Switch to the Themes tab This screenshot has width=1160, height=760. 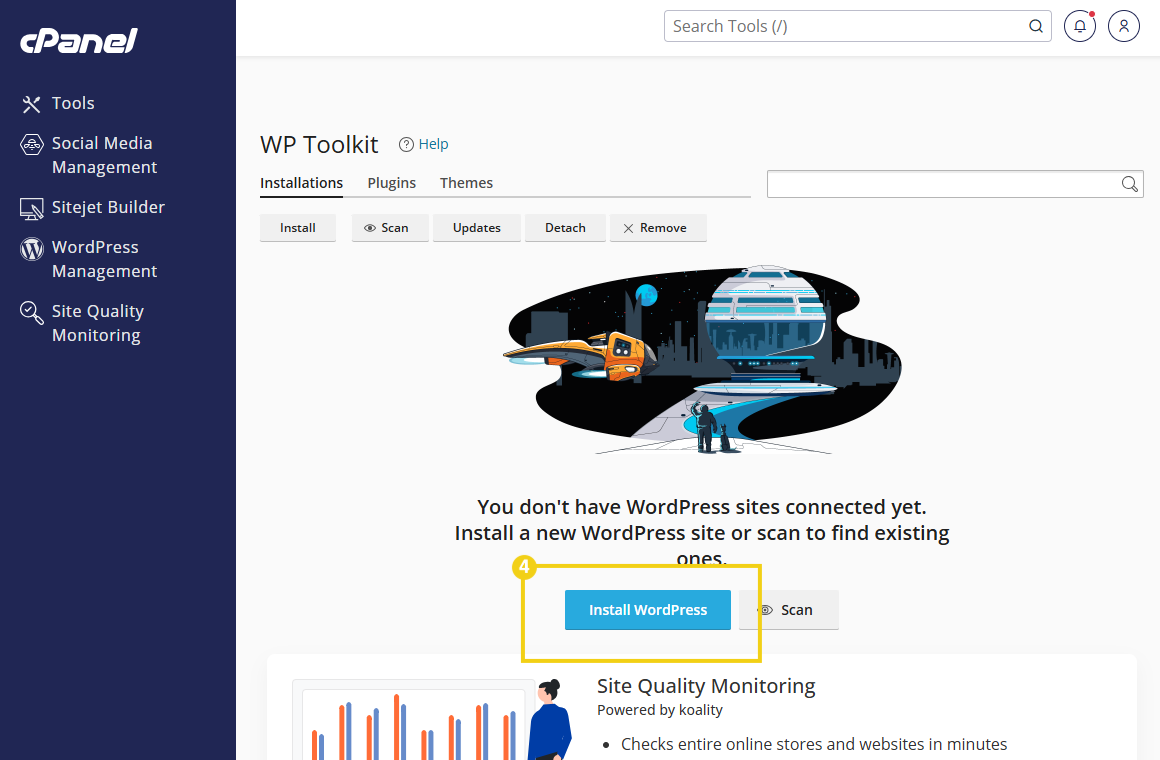[x=466, y=183]
